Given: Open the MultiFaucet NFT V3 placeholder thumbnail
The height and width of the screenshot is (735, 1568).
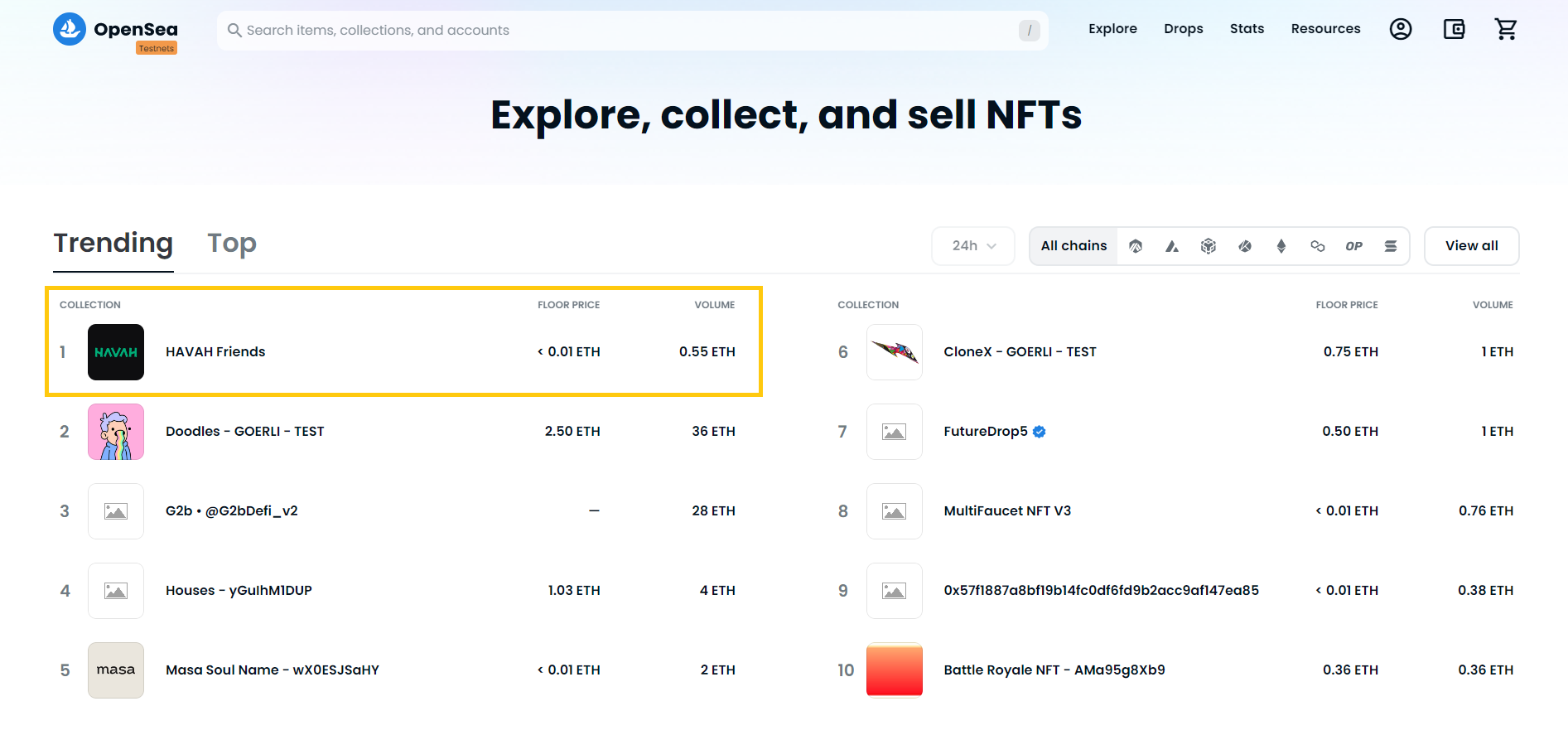Looking at the screenshot, I should [x=895, y=511].
